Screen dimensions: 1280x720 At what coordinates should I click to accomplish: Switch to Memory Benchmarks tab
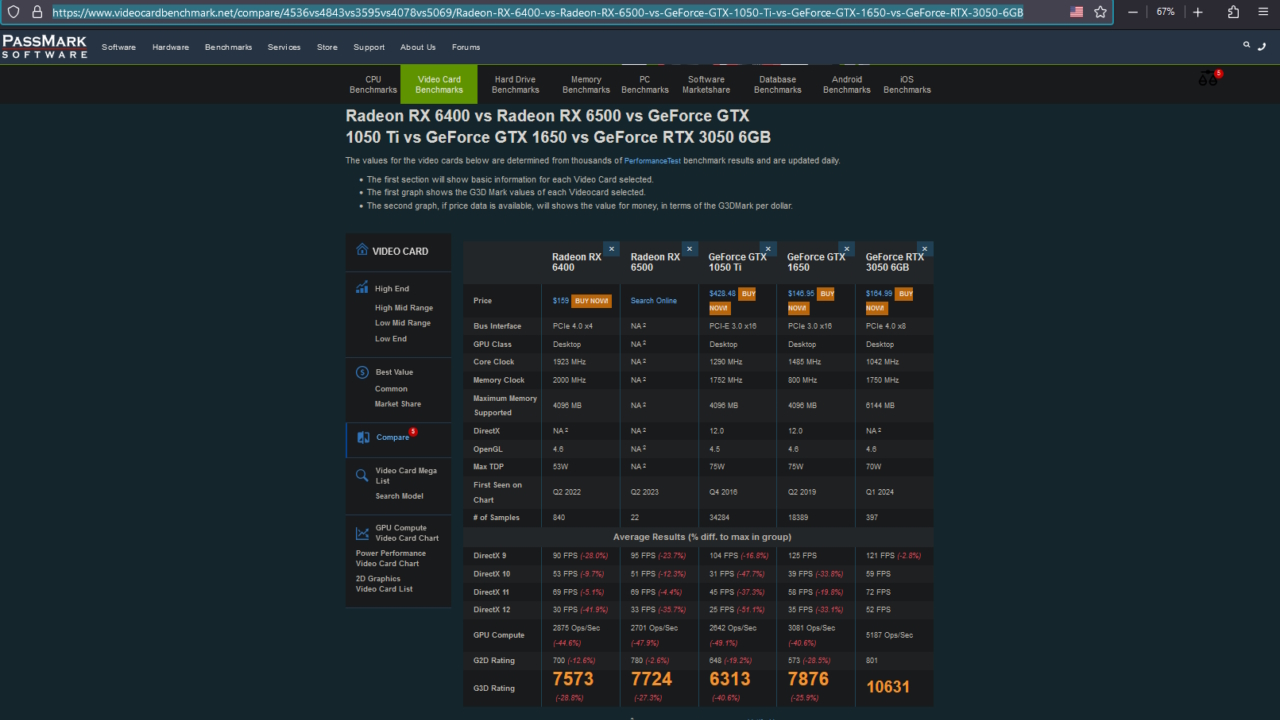(586, 84)
